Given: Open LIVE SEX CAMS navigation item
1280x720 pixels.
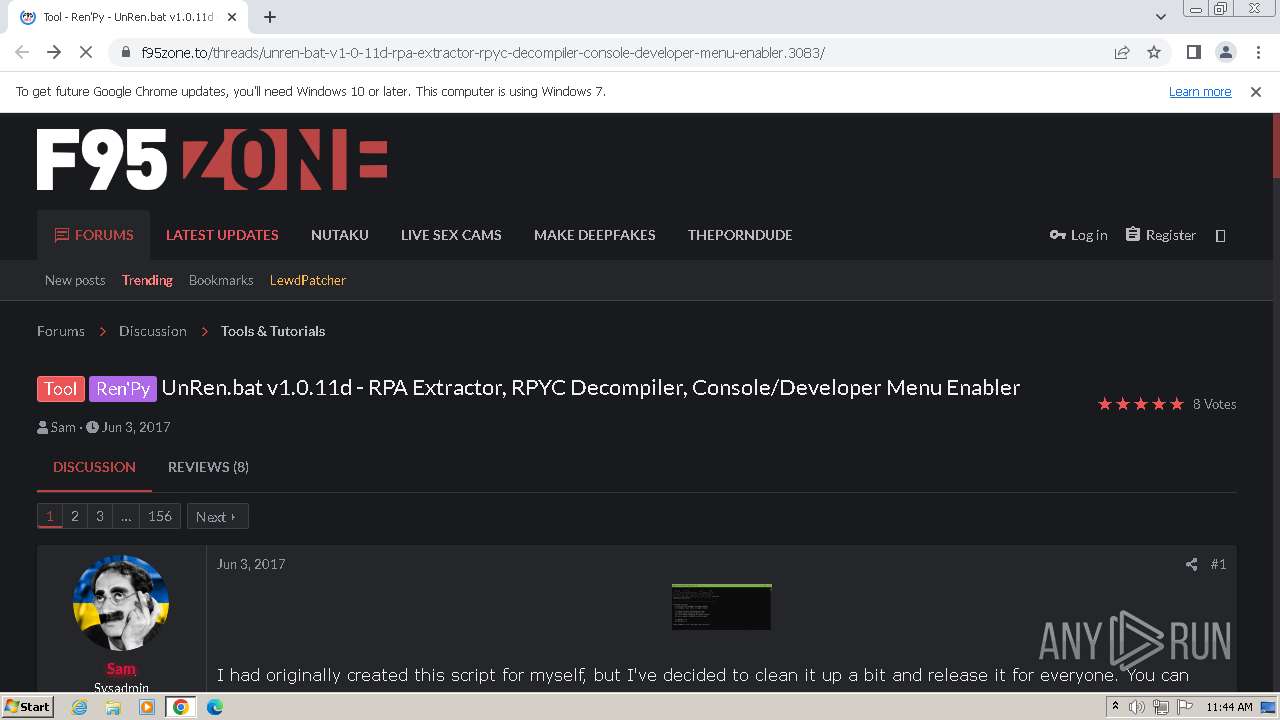Looking at the screenshot, I should 451,235.
